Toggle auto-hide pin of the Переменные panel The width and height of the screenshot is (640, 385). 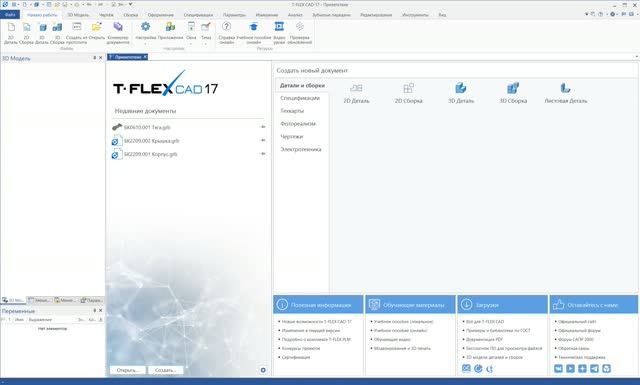(95, 311)
